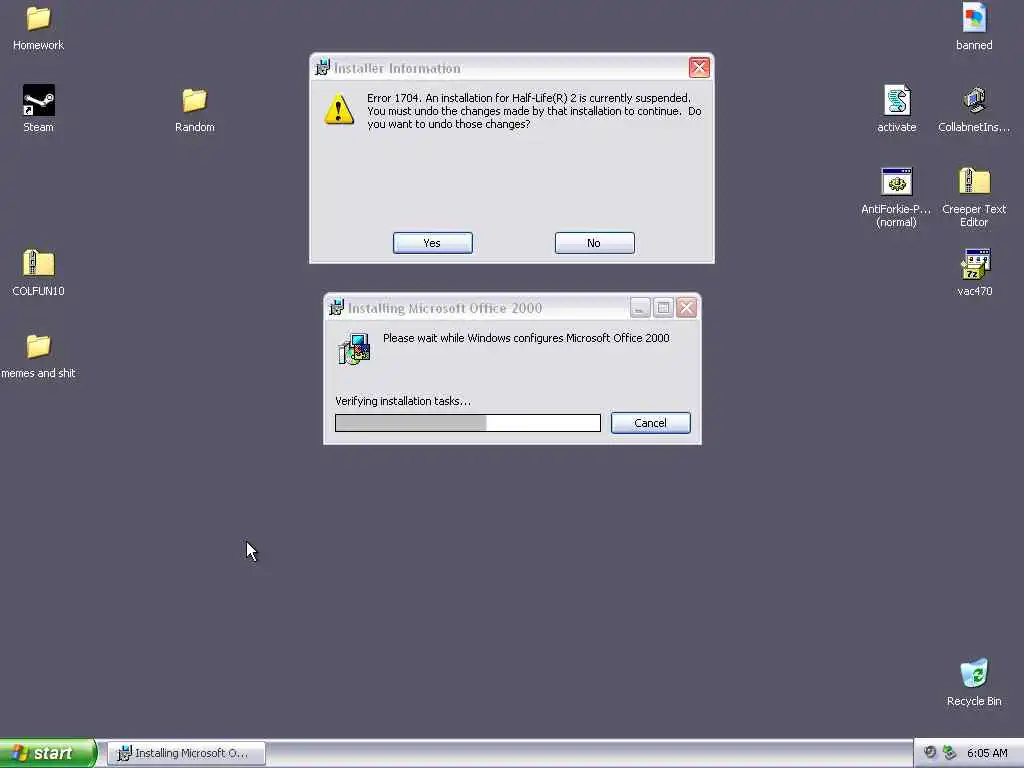Launch the Steam desktop shortcut

(39, 100)
